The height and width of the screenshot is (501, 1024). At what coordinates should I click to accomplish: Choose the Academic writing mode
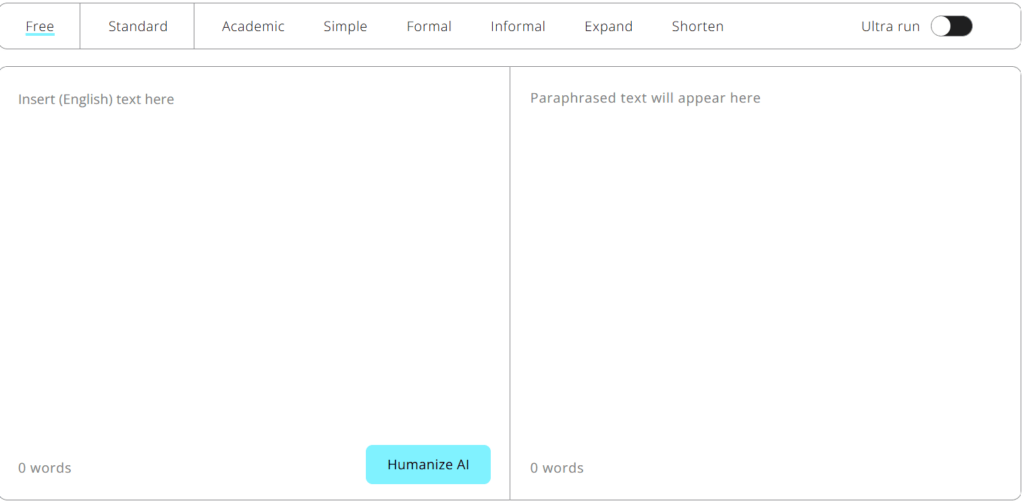pyautogui.click(x=253, y=26)
